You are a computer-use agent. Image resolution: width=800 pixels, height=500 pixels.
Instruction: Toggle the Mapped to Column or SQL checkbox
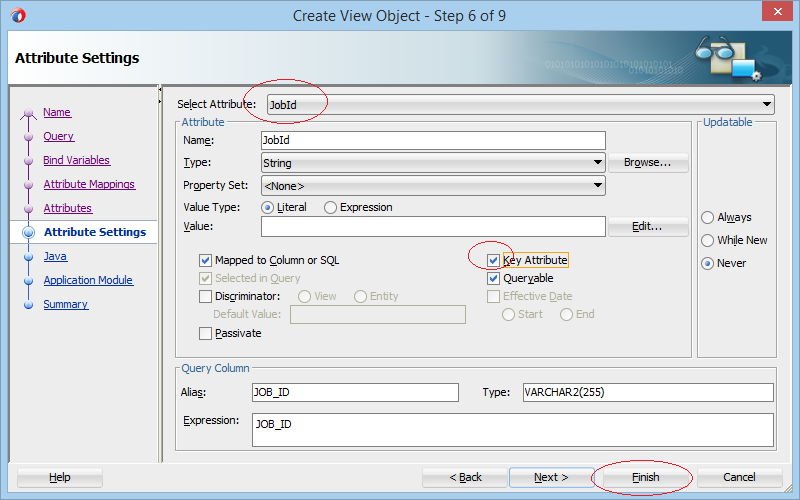[x=205, y=261]
